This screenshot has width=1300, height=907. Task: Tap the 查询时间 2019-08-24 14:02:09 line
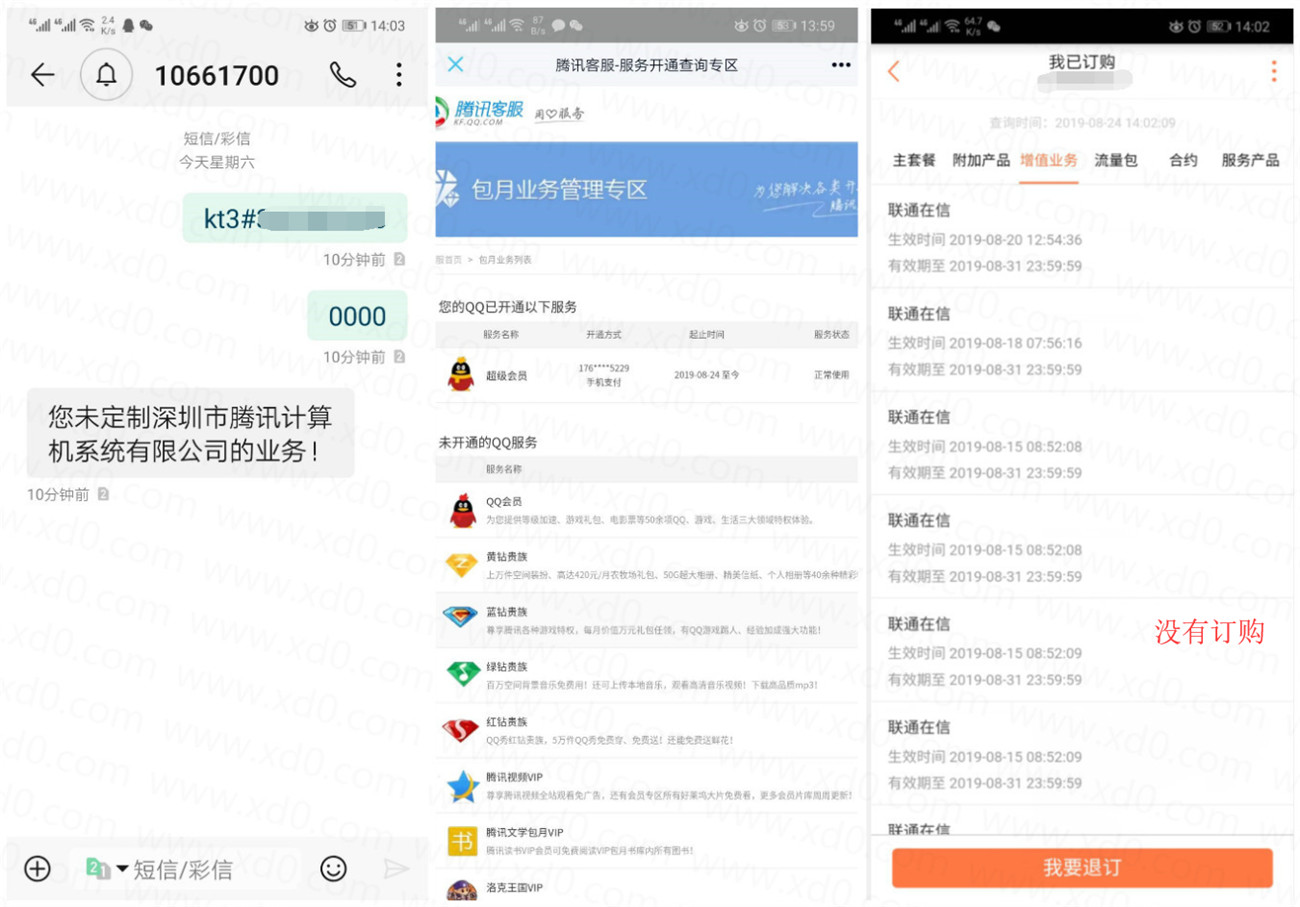tap(1082, 124)
